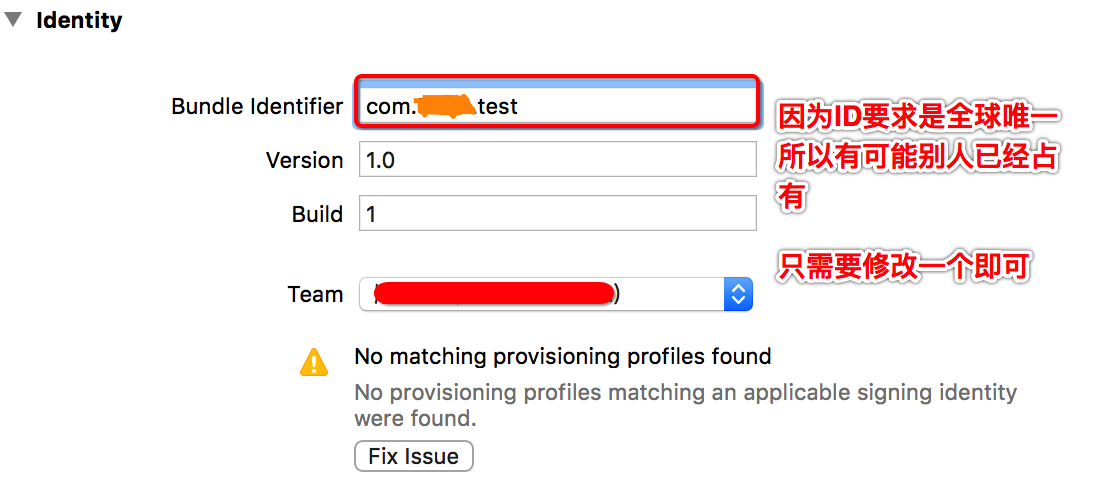Click the Fix Issue button
1102x486 pixels.
pos(413,457)
